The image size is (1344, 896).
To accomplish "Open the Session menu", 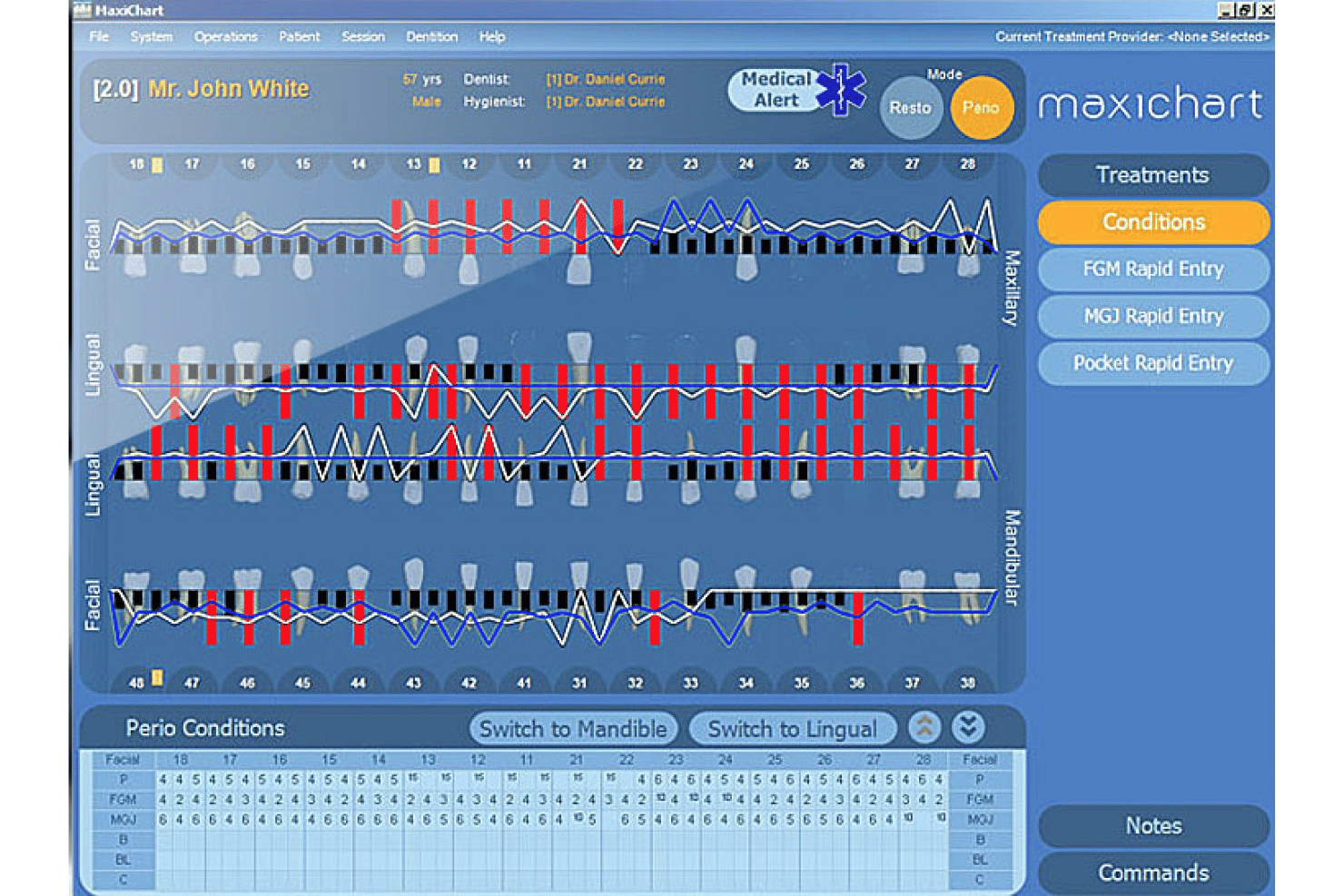I will click(363, 37).
